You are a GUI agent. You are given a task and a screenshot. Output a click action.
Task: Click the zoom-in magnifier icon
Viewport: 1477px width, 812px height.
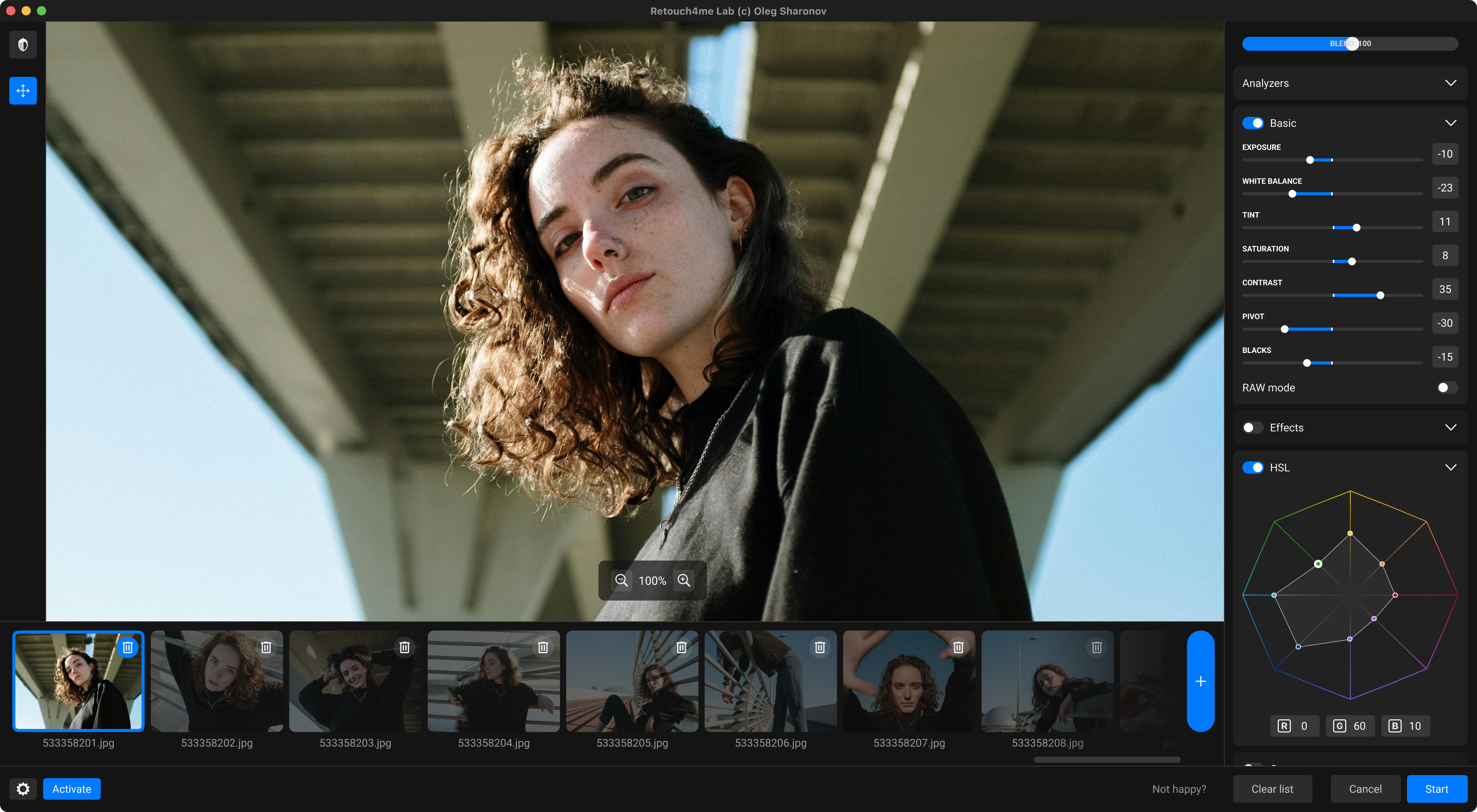coord(683,580)
